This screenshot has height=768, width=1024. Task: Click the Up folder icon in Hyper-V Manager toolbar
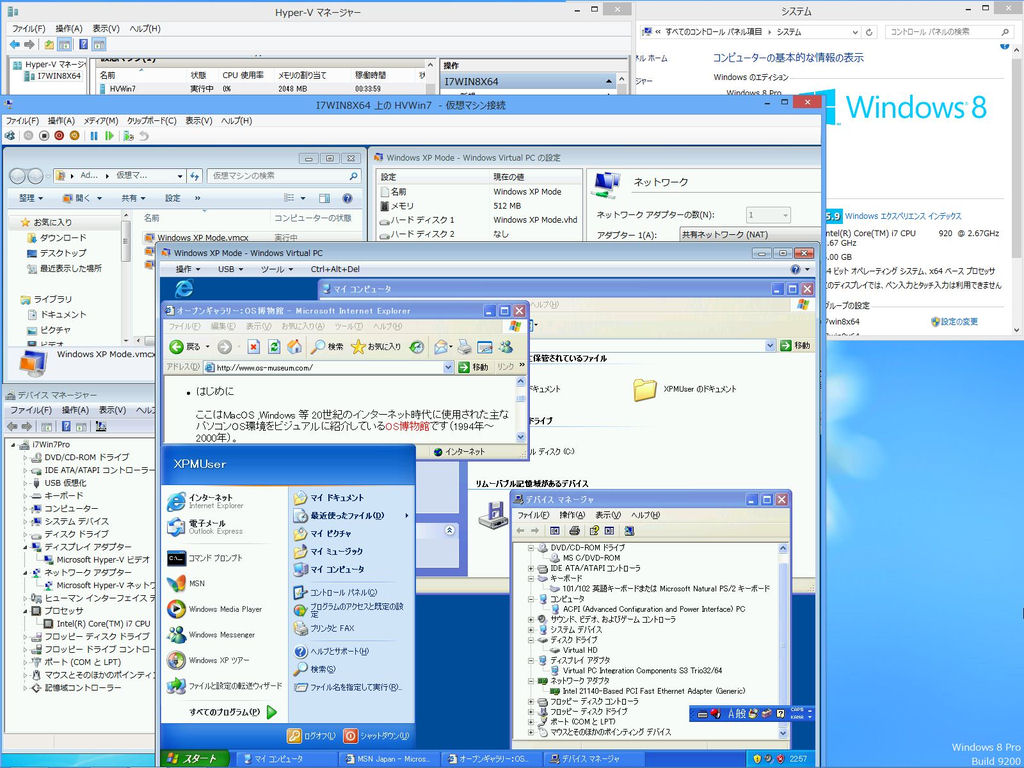[x=49, y=44]
